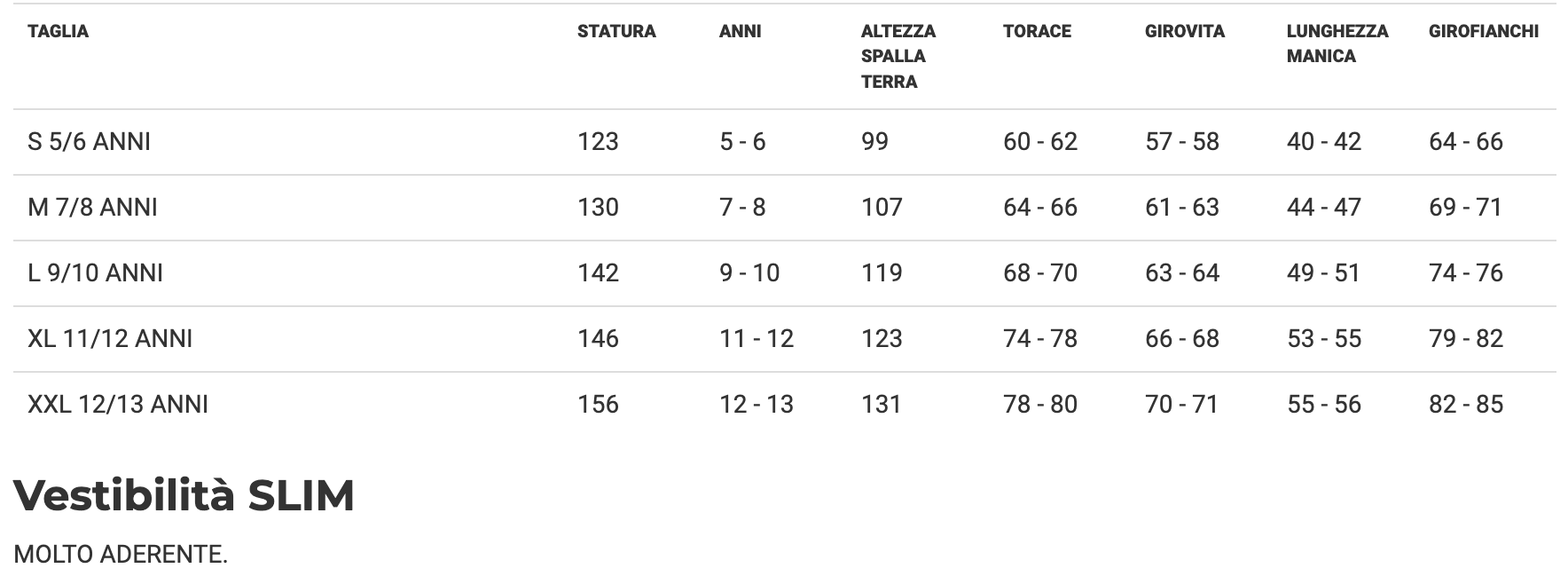Click the ALTEZZA SPALLA TERRA header

(x=898, y=57)
